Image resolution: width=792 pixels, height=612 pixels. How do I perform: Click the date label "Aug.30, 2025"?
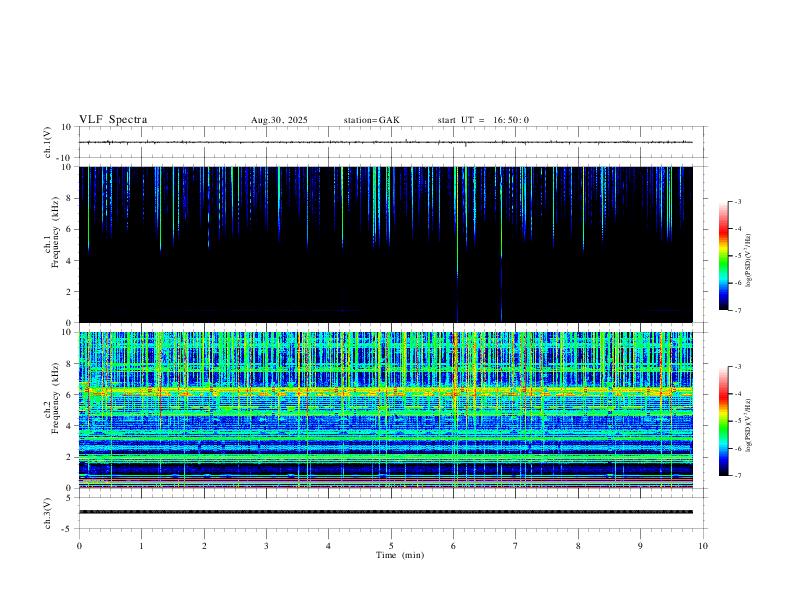click(x=279, y=120)
